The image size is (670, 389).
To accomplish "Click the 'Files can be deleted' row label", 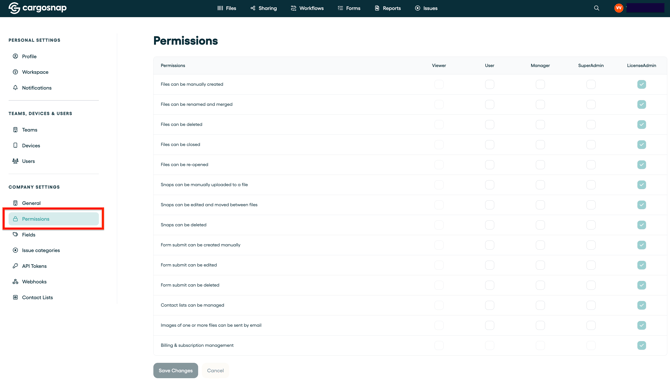I will [x=181, y=124].
